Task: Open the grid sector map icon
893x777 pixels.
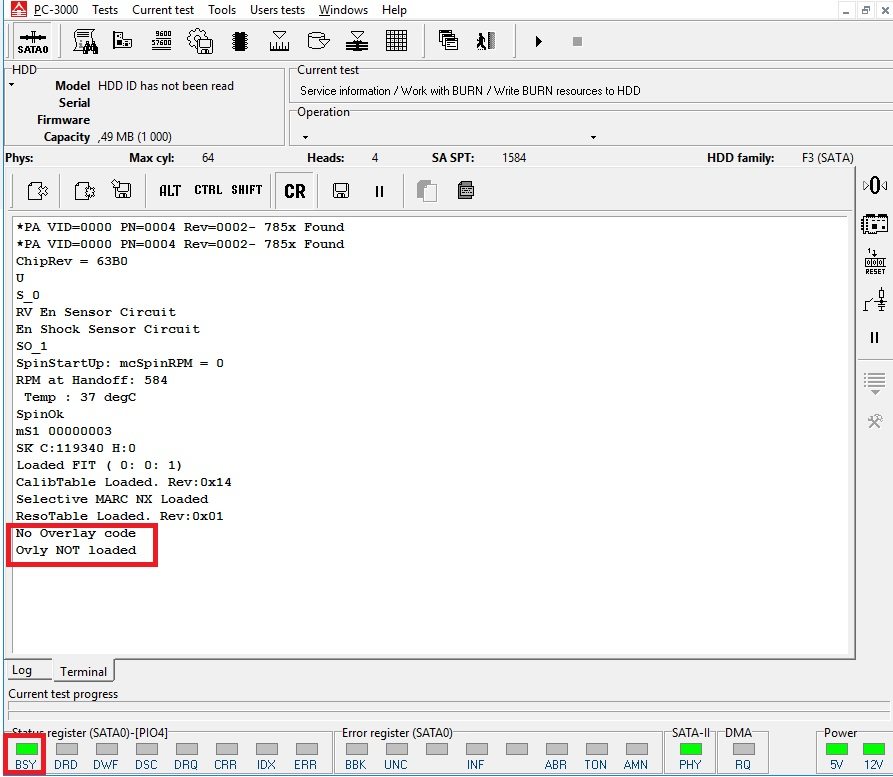Action: [x=396, y=41]
